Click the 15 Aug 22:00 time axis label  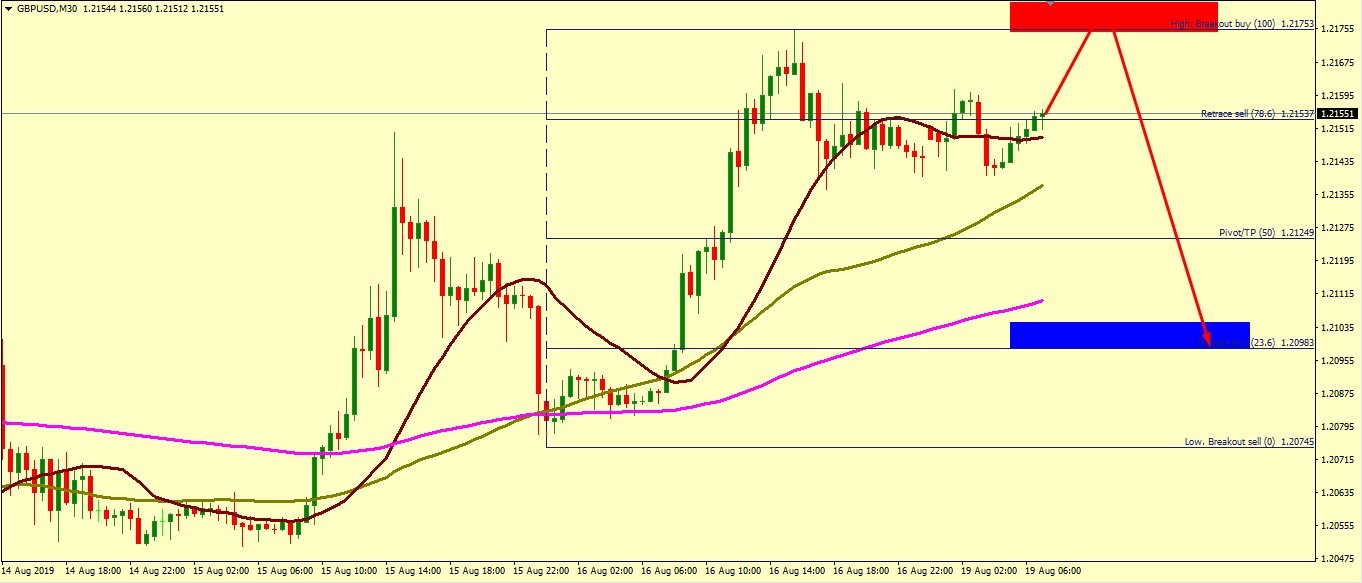541,570
